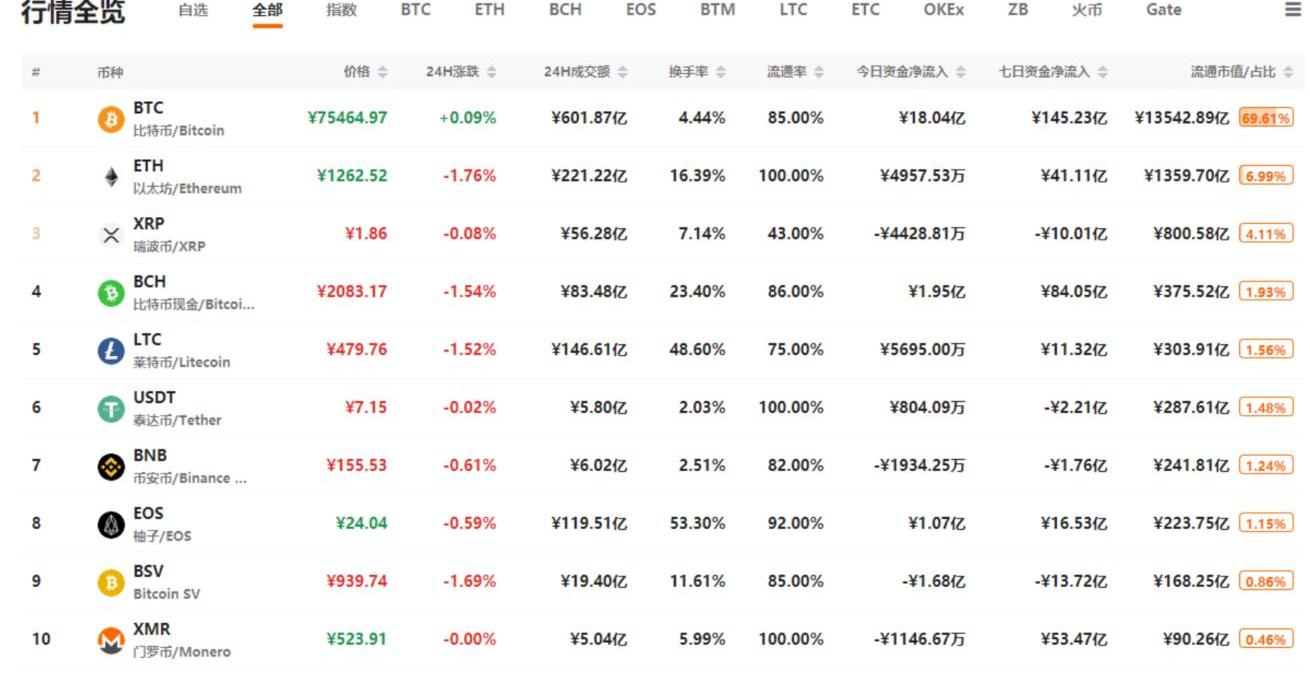This screenshot has width=1310, height=682.
Task: Switch to the 指数 tab
Action: point(341,10)
